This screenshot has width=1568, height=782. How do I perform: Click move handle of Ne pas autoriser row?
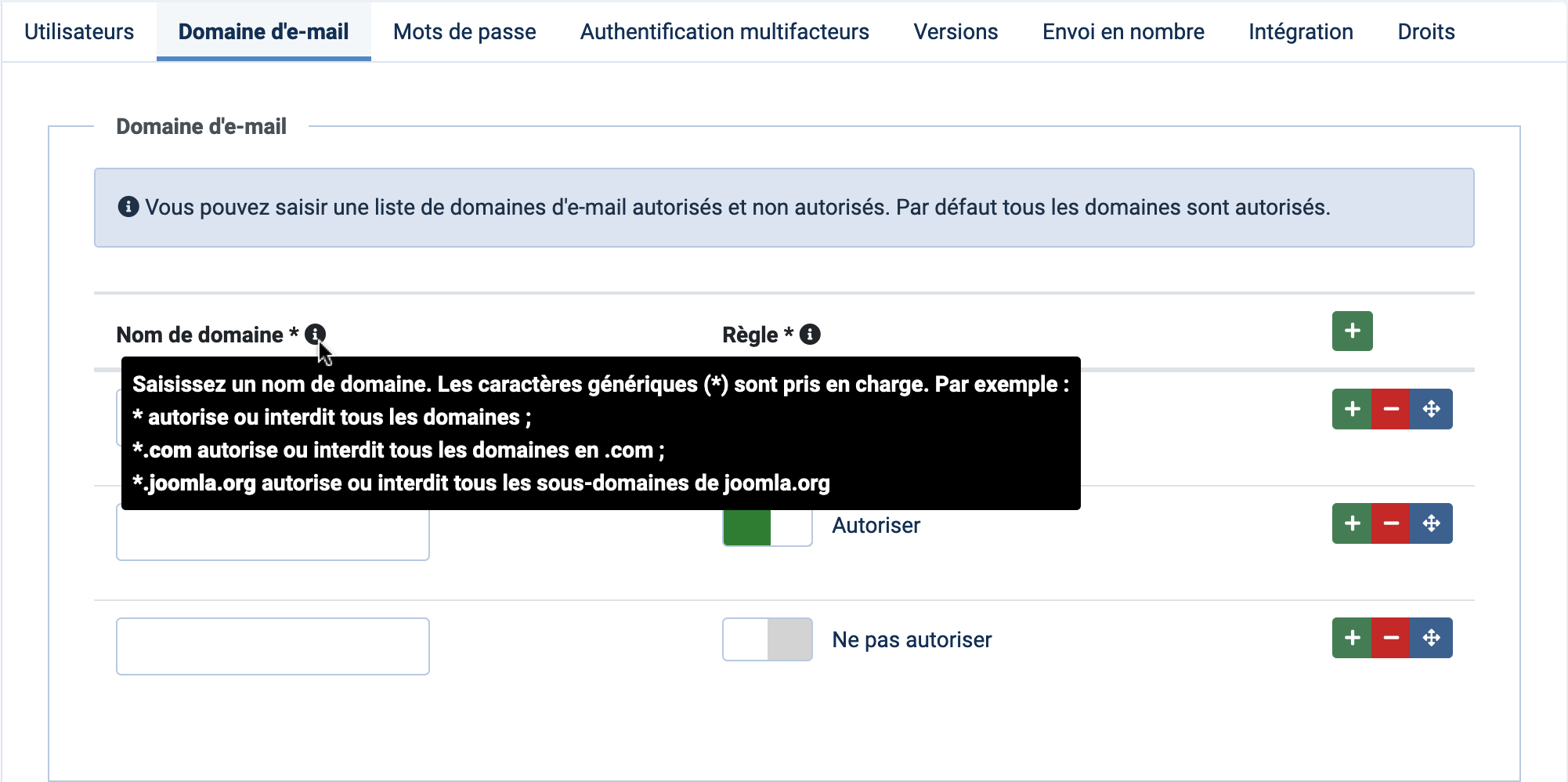pos(1431,638)
